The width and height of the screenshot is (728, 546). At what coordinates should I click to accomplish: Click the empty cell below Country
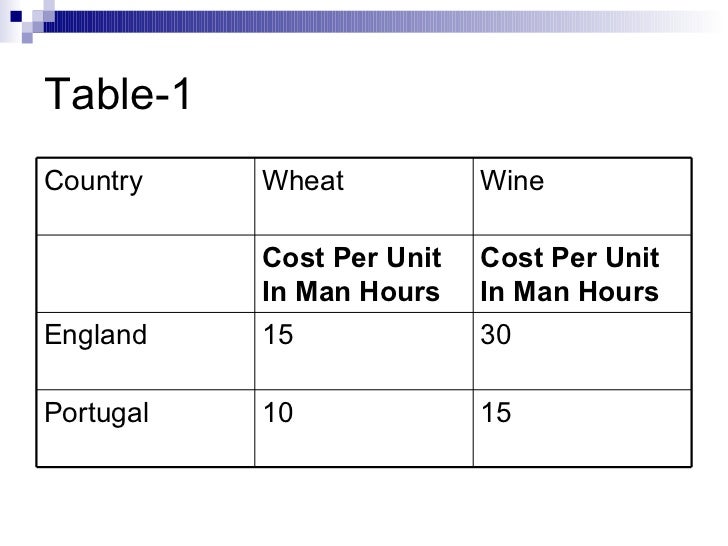coord(146,274)
